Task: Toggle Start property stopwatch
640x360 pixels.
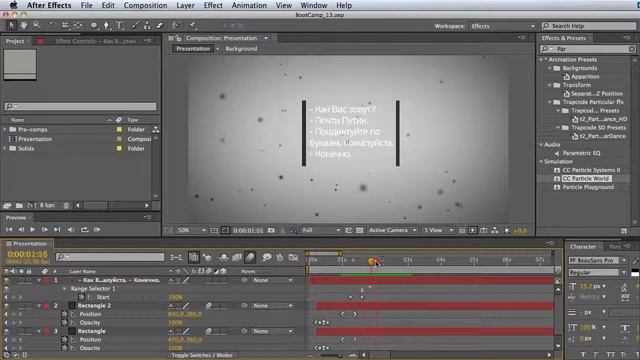Action: click(x=81, y=297)
